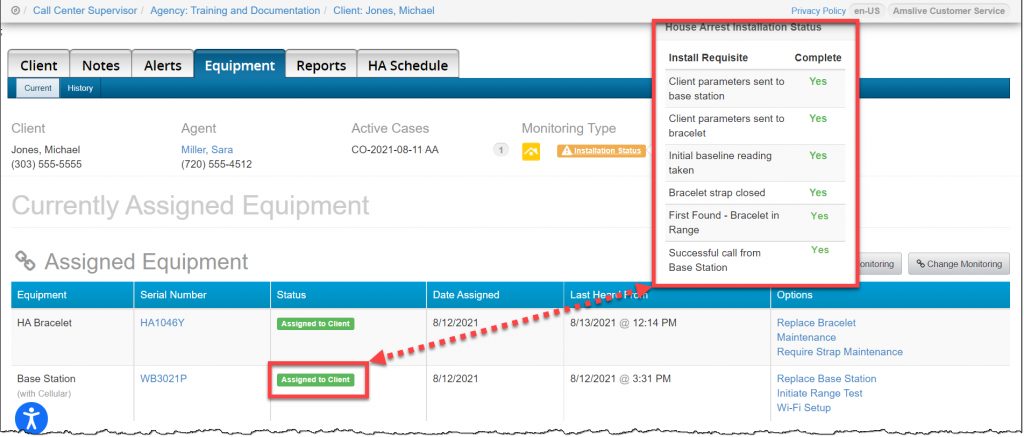Open the en-US language selector

click(864, 9)
